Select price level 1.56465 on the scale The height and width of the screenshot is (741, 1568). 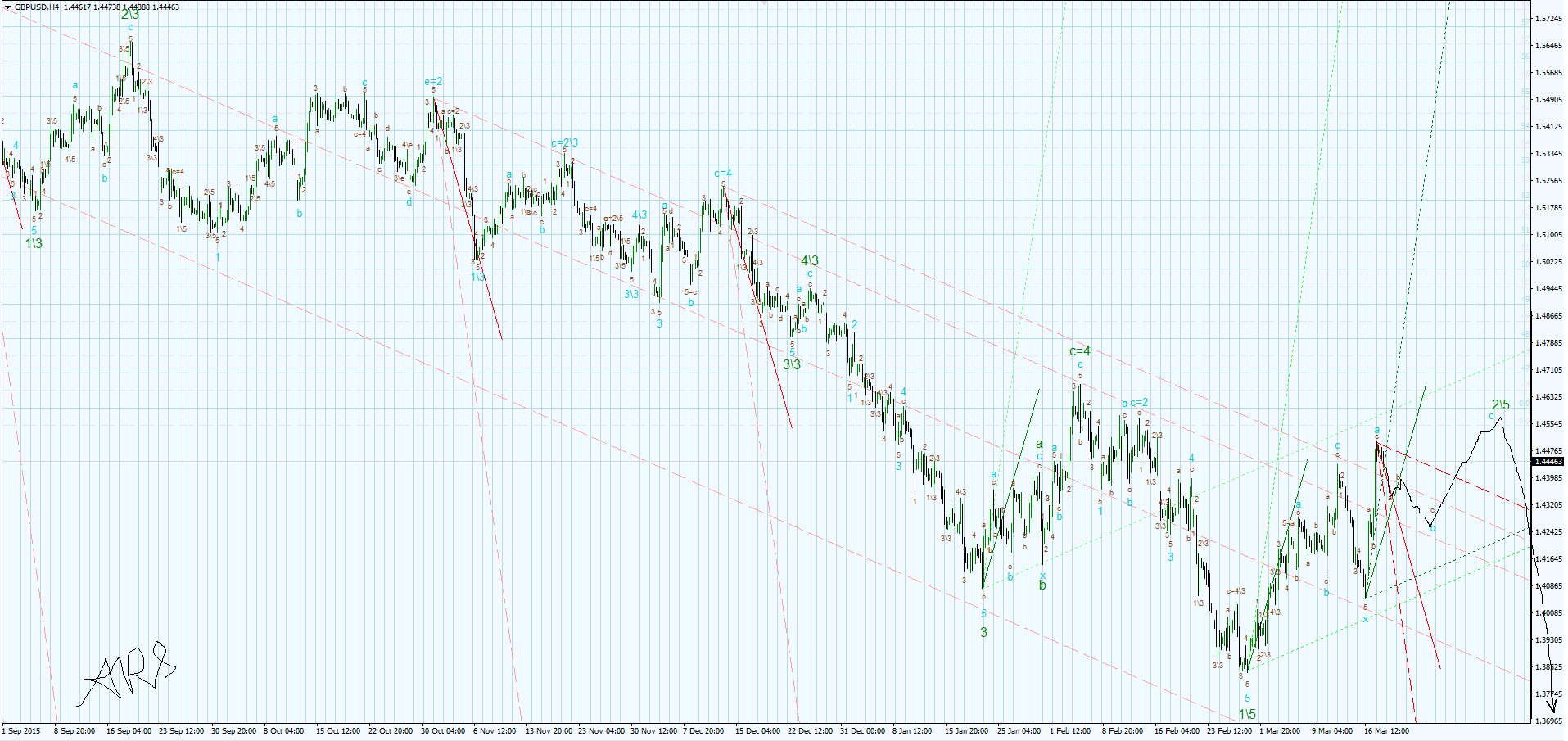(x=1548, y=45)
